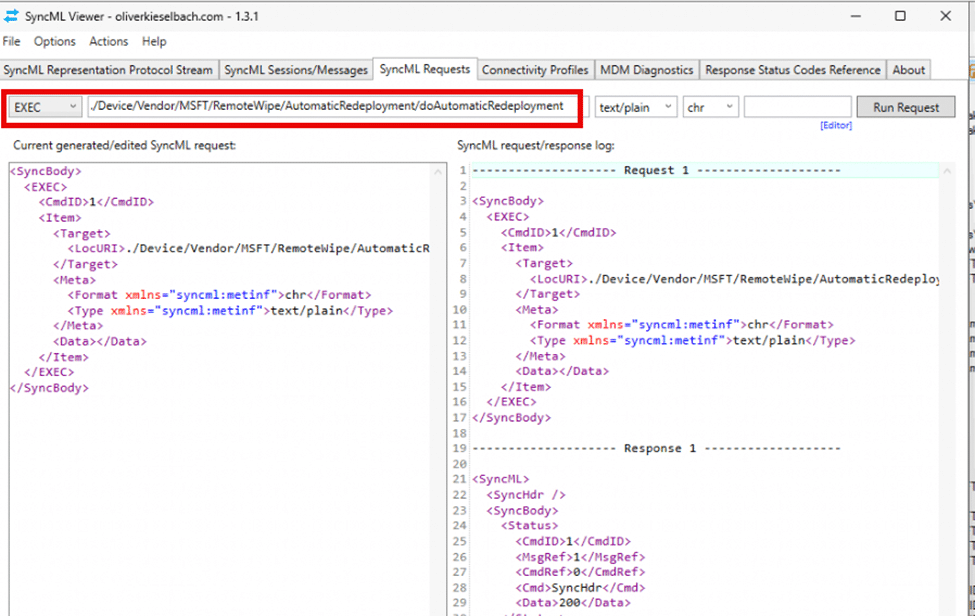Viewport: 975px width, 616px height.
Task: Open Response Status Codes Reference tab
Action: click(x=793, y=70)
